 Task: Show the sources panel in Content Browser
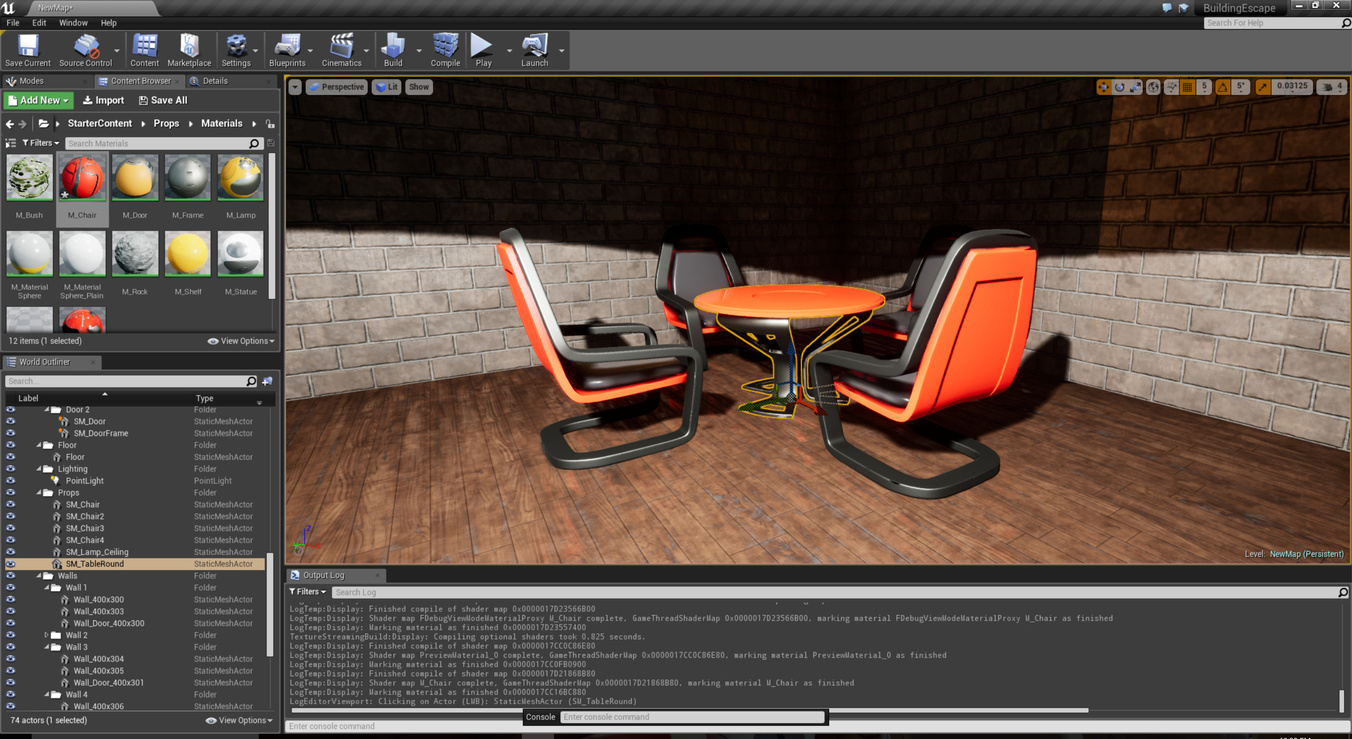11,143
